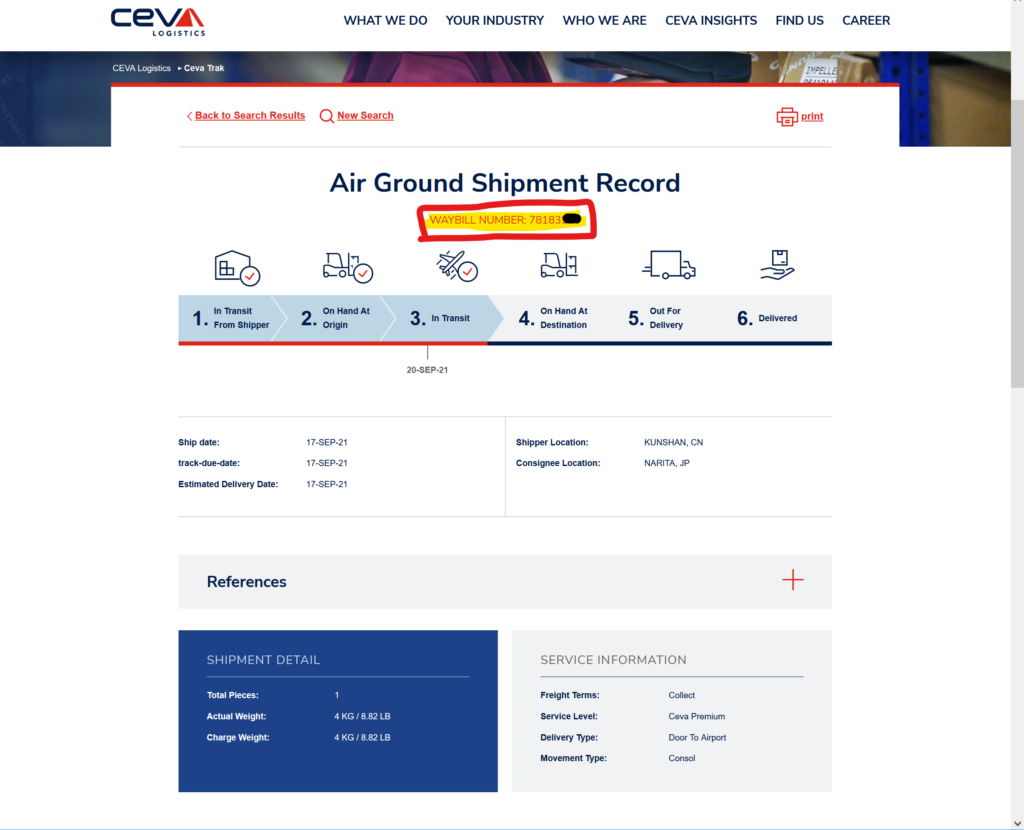Select the forklift icon for On Hand At Destination

click(x=559, y=265)
